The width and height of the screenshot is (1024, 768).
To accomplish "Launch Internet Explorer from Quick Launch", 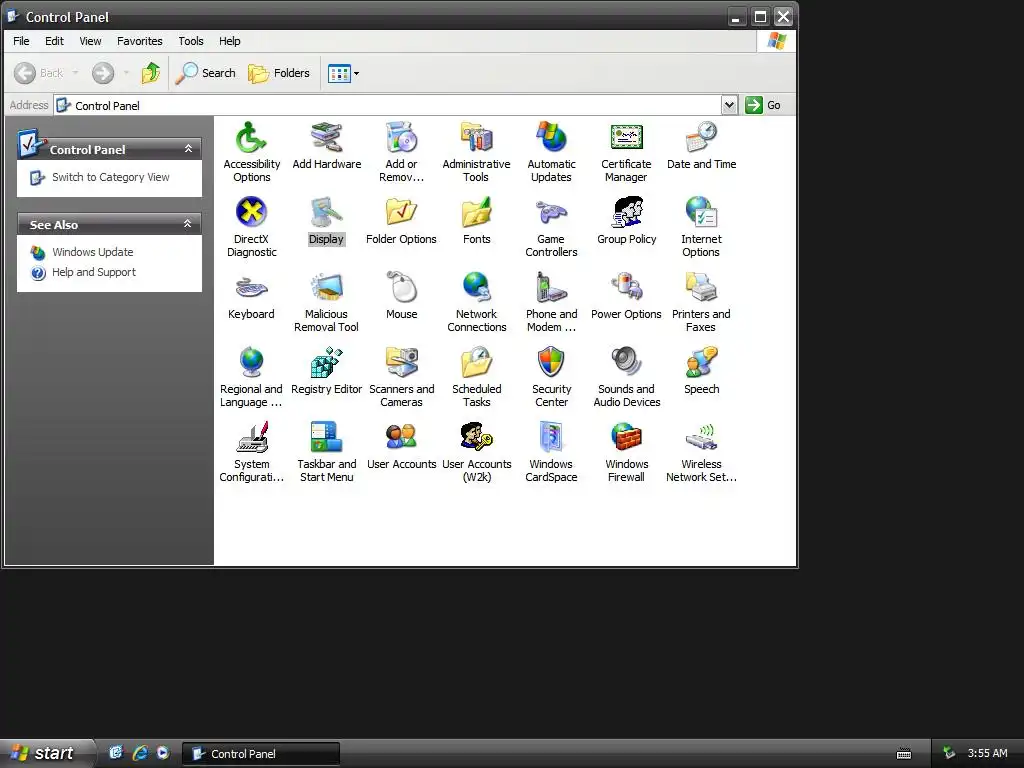I will [x=140, y=753].
